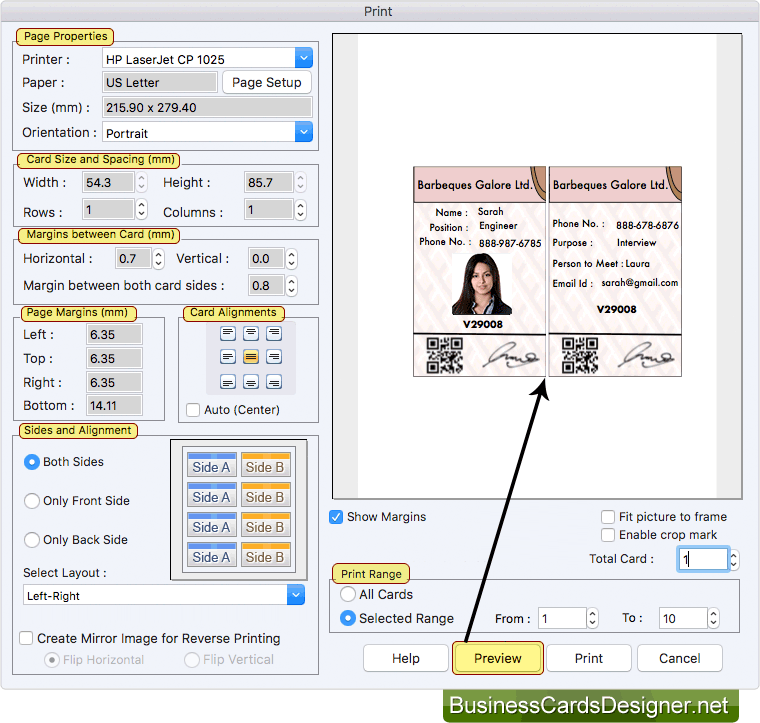The height and width of the screenshot is (723, 760).
Task: Click the To range input field
Action: point(683,618)
